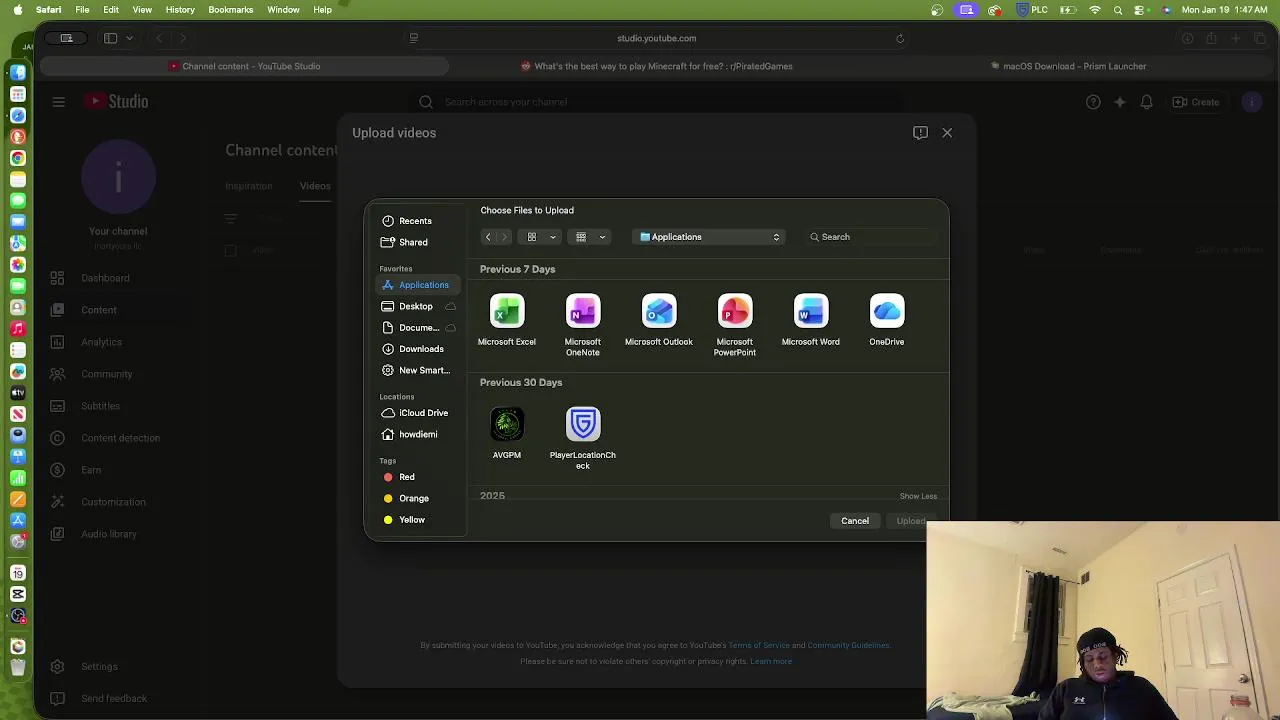Click the YouTube Studio logo

[116, 101]
